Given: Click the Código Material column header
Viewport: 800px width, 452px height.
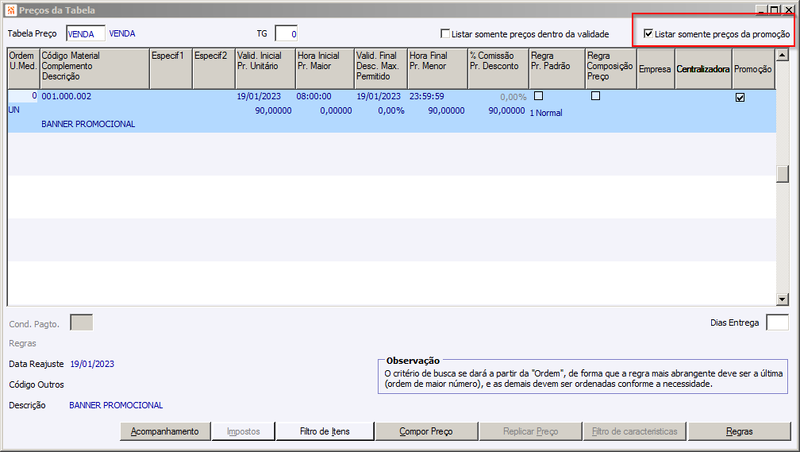Looking at the screenshot, I should click(94, 69).
